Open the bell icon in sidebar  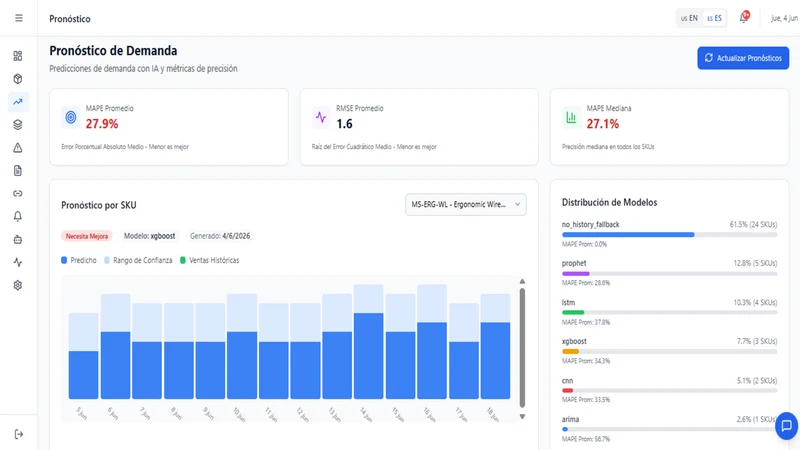tap(18, 217)
